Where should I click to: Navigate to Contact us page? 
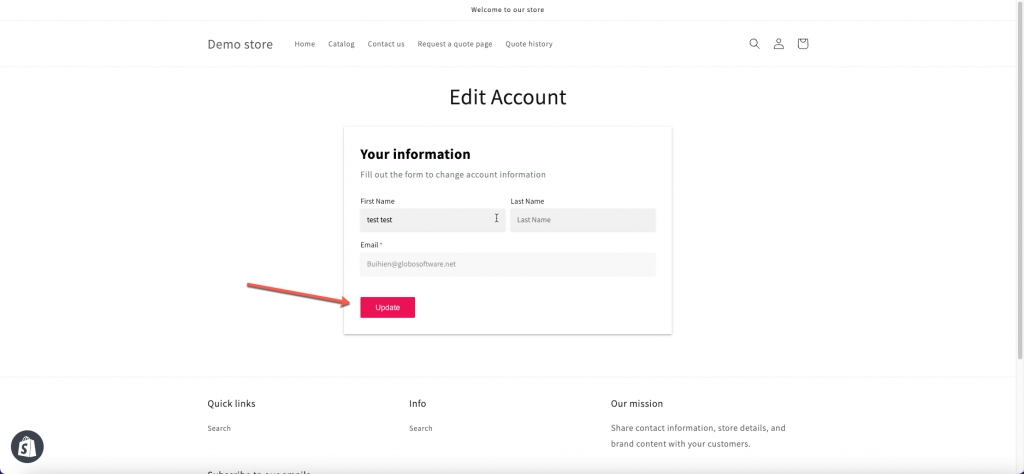point(386,44)
